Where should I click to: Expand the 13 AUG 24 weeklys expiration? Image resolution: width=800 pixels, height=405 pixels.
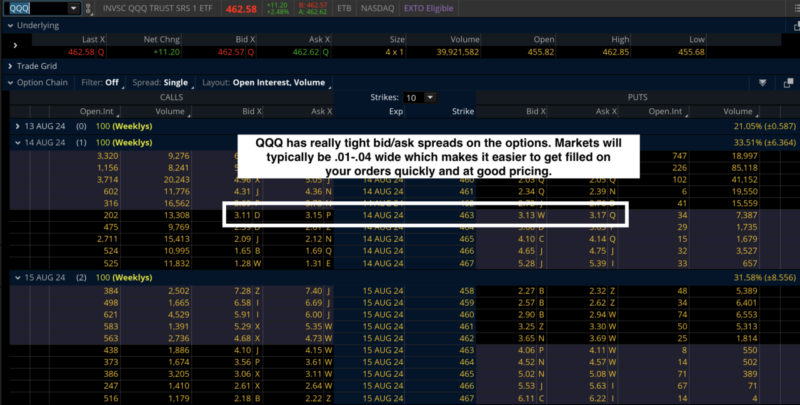(17, 126)
